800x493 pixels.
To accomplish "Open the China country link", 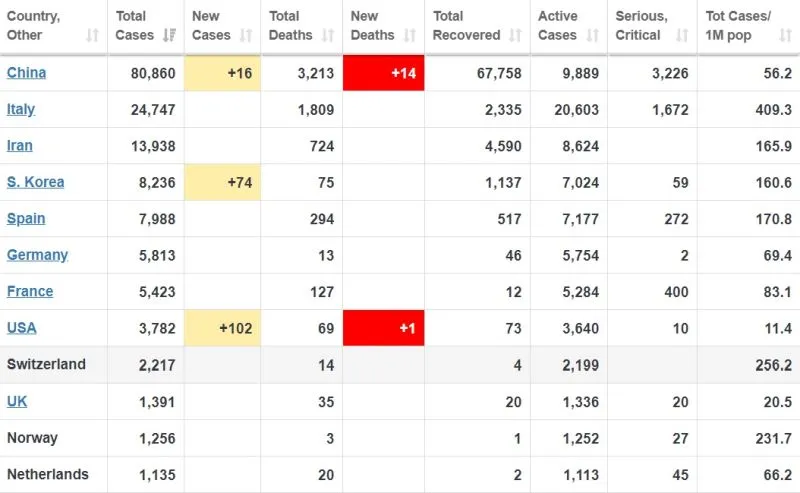I will click(x=26, y=73).
